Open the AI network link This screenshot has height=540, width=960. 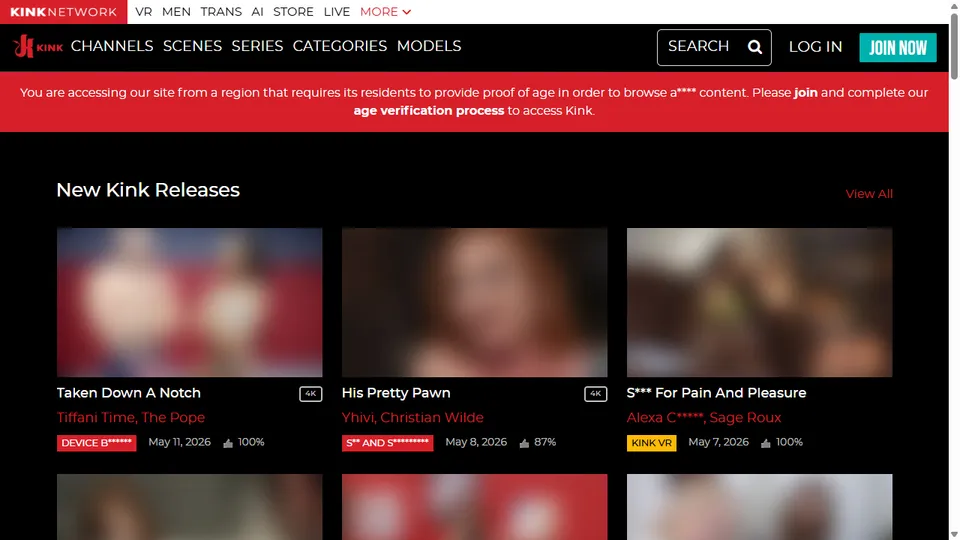point(257,12)
